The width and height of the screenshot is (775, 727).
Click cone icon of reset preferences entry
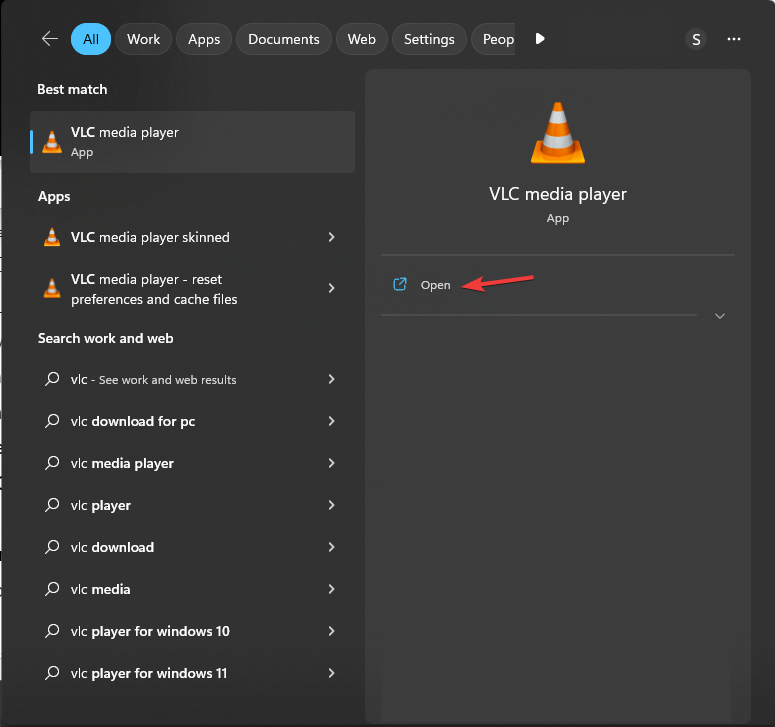point(52,288)
